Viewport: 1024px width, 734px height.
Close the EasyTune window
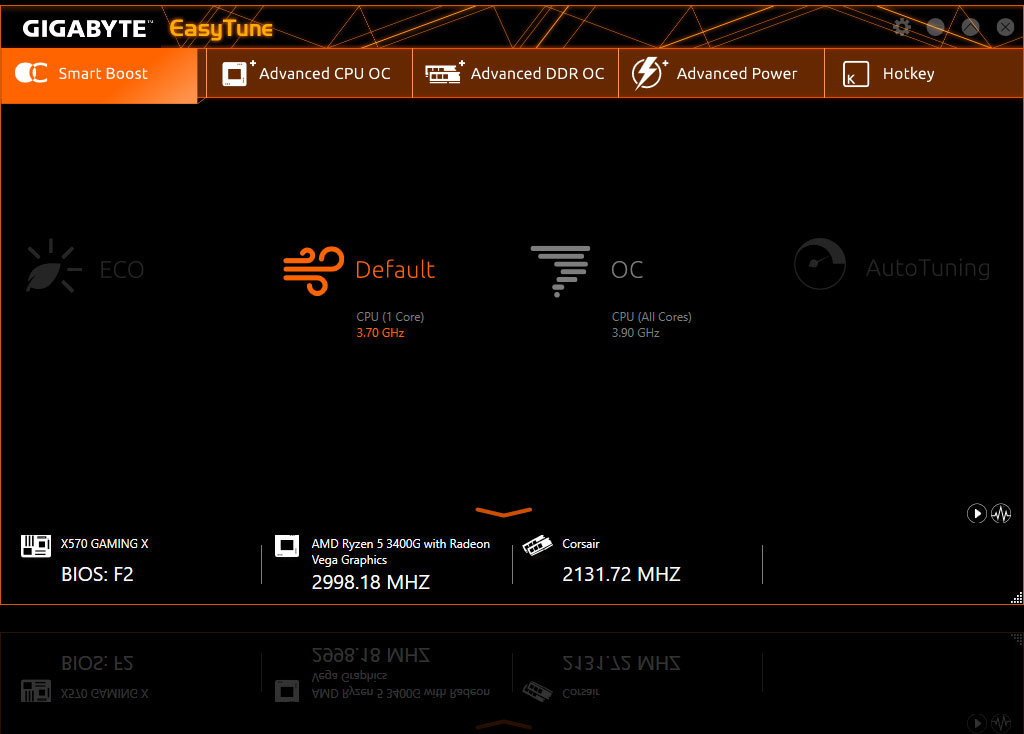click(x=1005, y=27)
